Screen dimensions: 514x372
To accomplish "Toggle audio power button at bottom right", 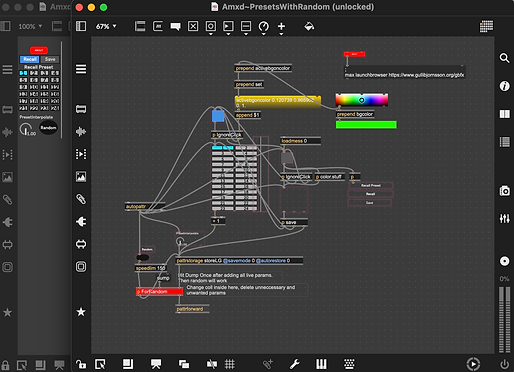I will click(504, 364).
